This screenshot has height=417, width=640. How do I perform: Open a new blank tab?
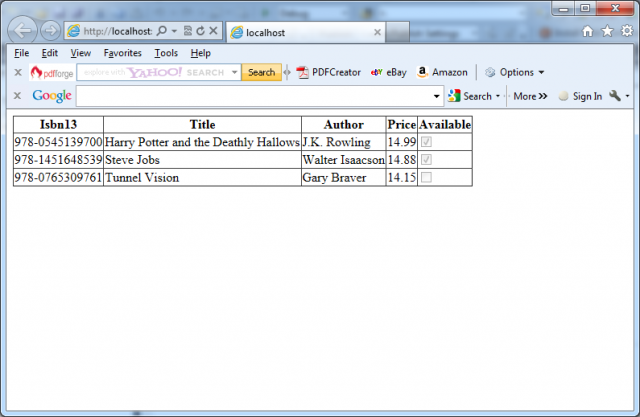click(x=397, y=32)
